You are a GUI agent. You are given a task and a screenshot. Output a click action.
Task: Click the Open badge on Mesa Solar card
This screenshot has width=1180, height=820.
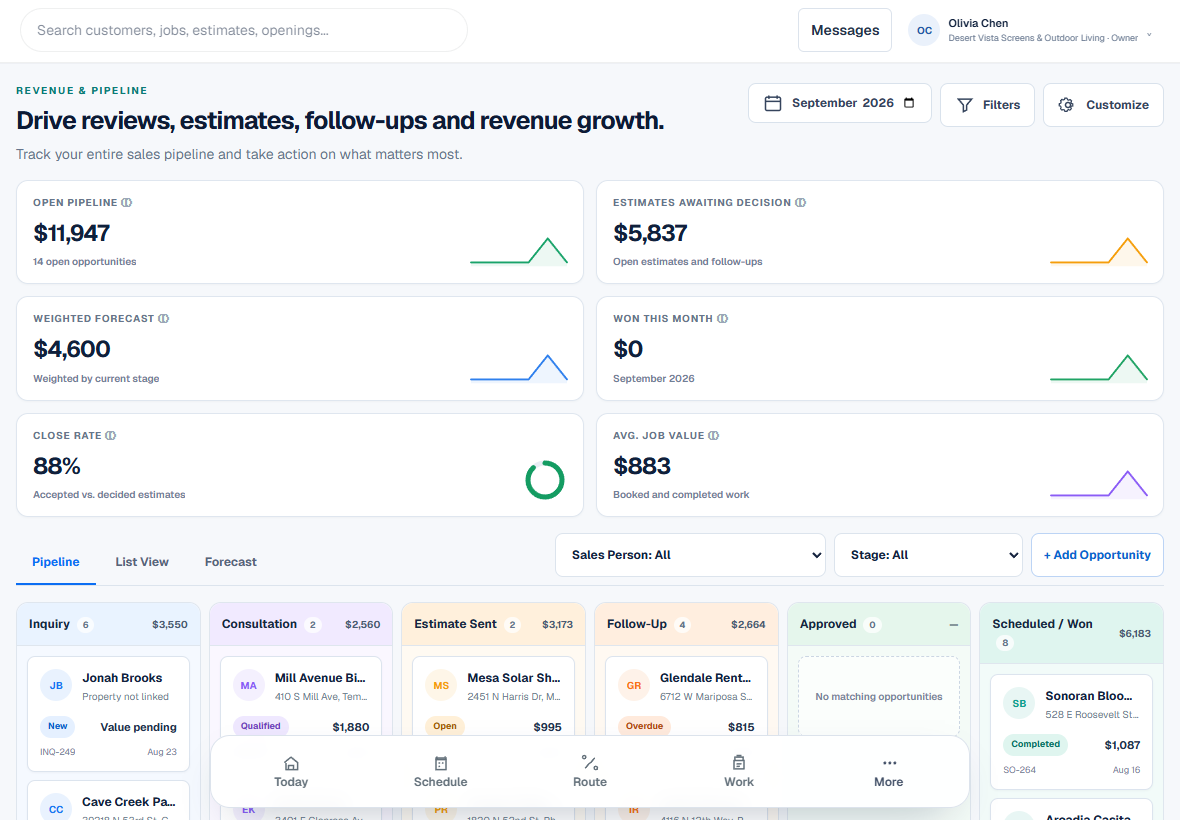pos(445,727)
